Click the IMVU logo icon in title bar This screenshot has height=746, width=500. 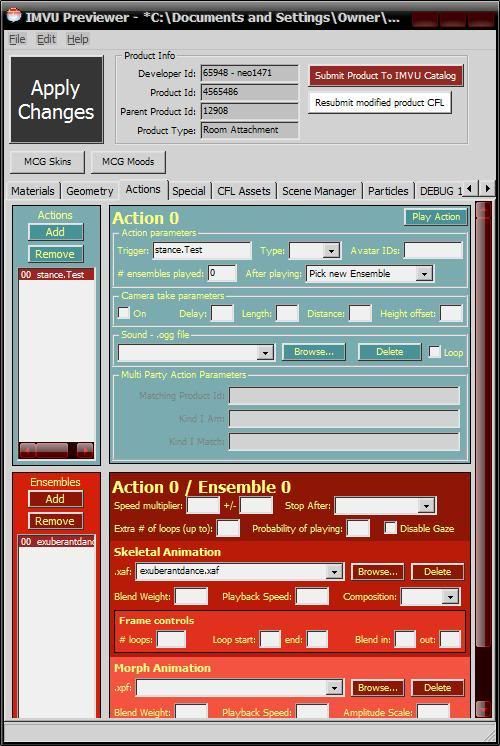[x=14, y=16]
